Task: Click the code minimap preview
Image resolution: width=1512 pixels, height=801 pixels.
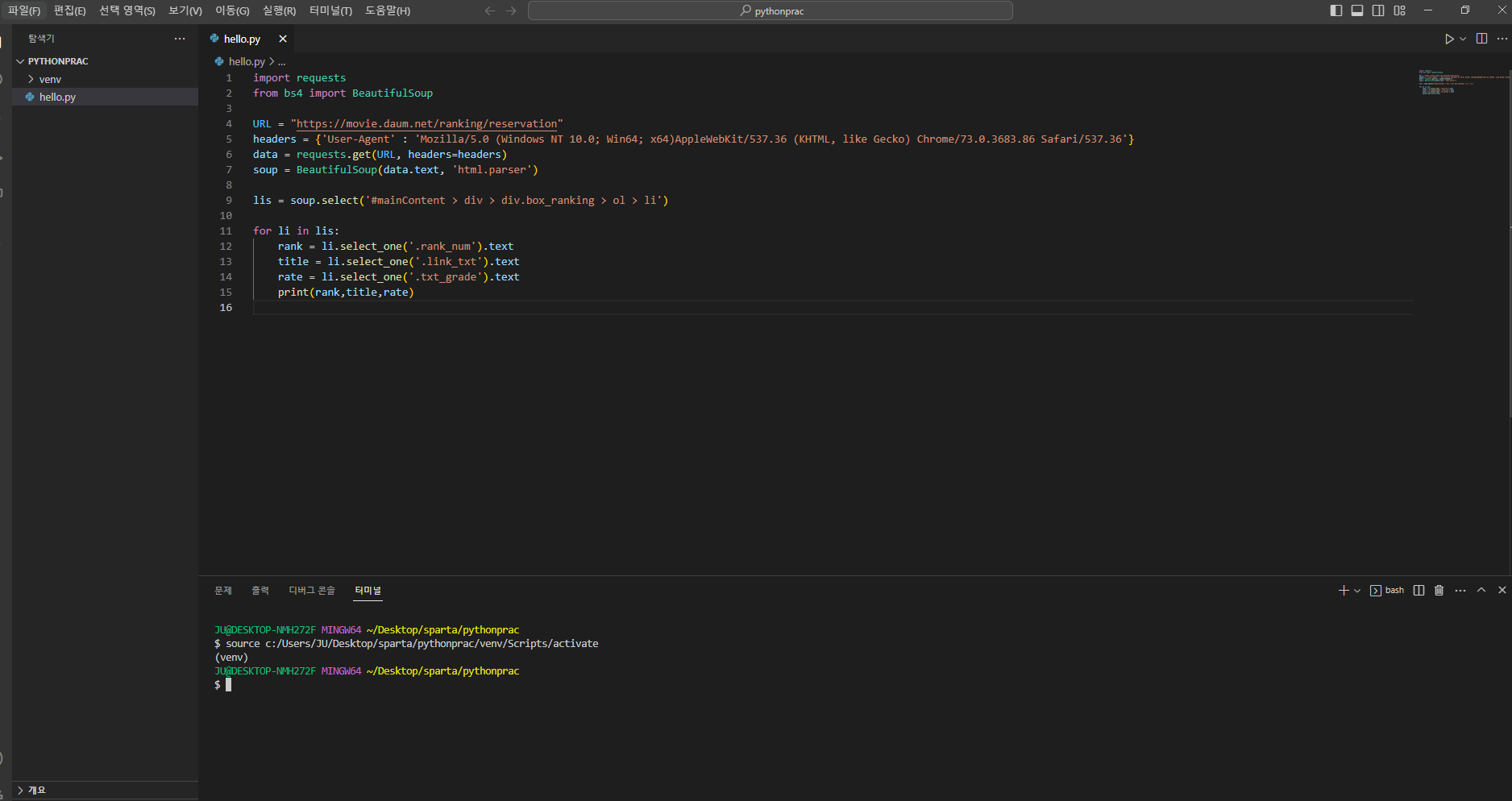Action: (1463, 82)
